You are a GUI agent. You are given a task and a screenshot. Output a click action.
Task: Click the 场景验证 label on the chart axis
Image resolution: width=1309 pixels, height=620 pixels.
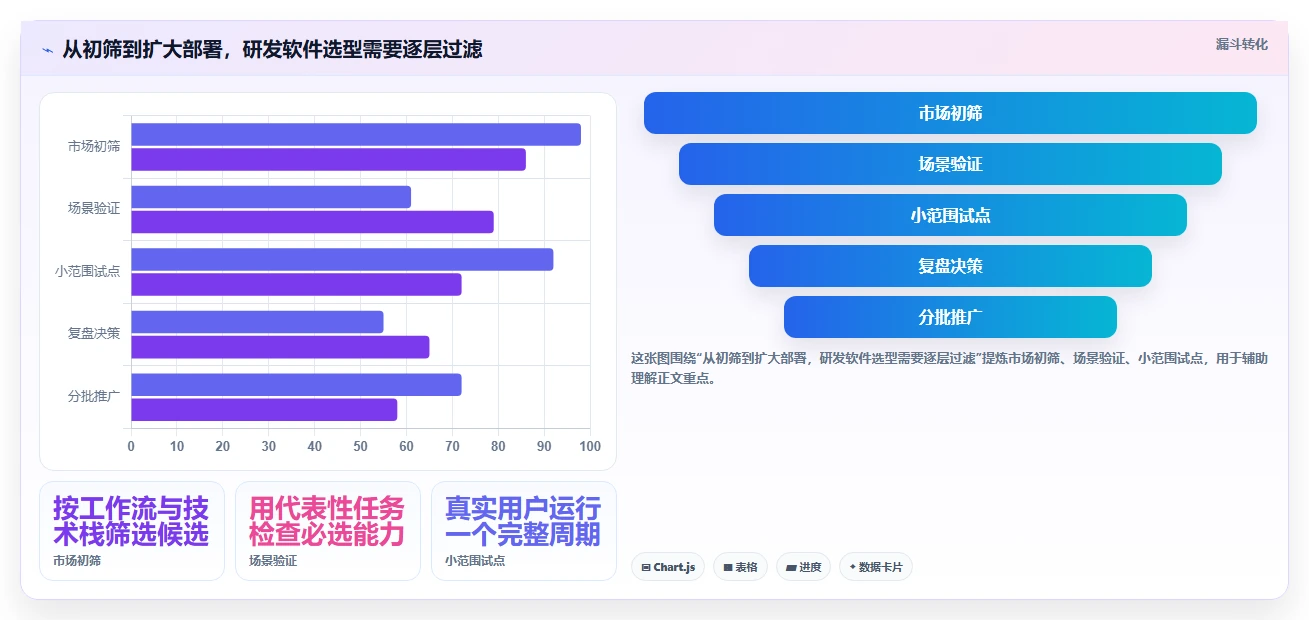(x=94, y=209)
